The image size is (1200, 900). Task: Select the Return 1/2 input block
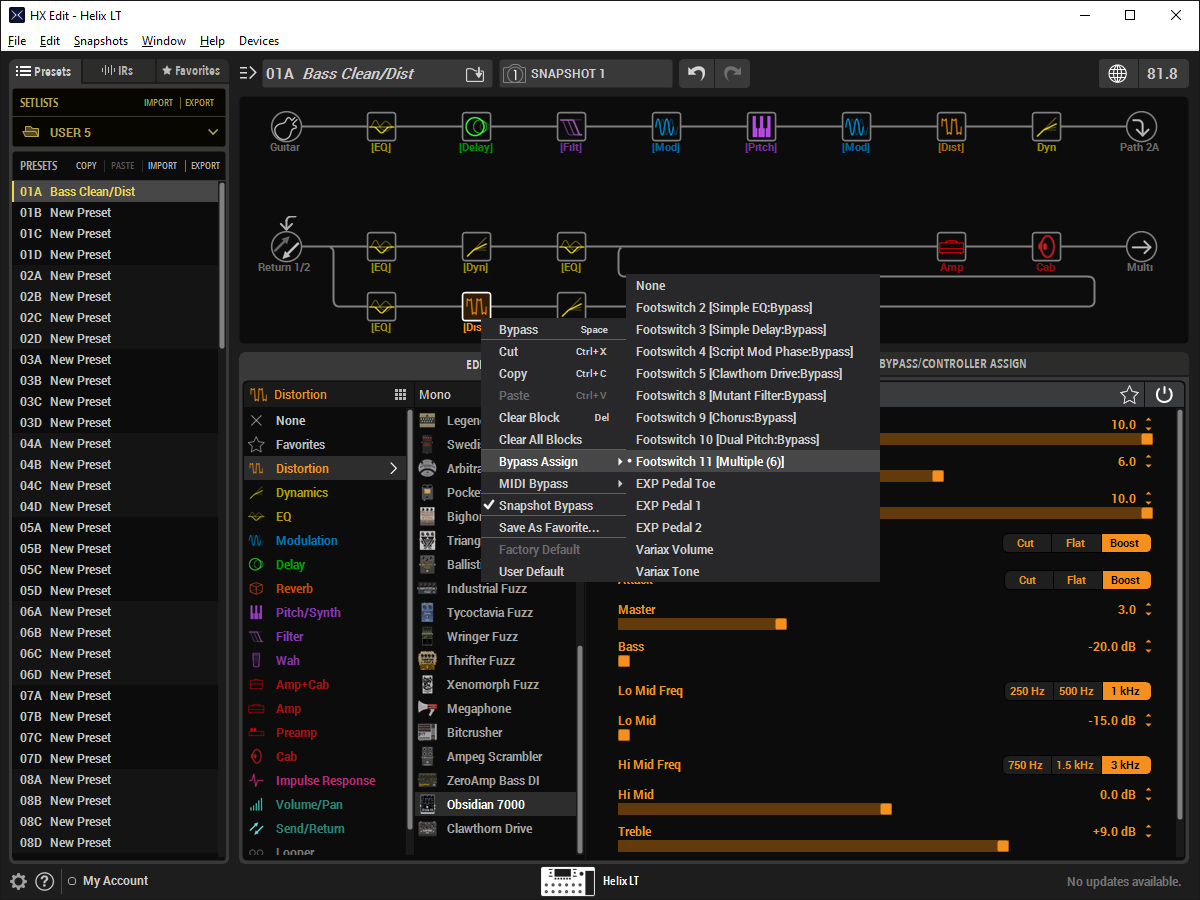(285, 247)
